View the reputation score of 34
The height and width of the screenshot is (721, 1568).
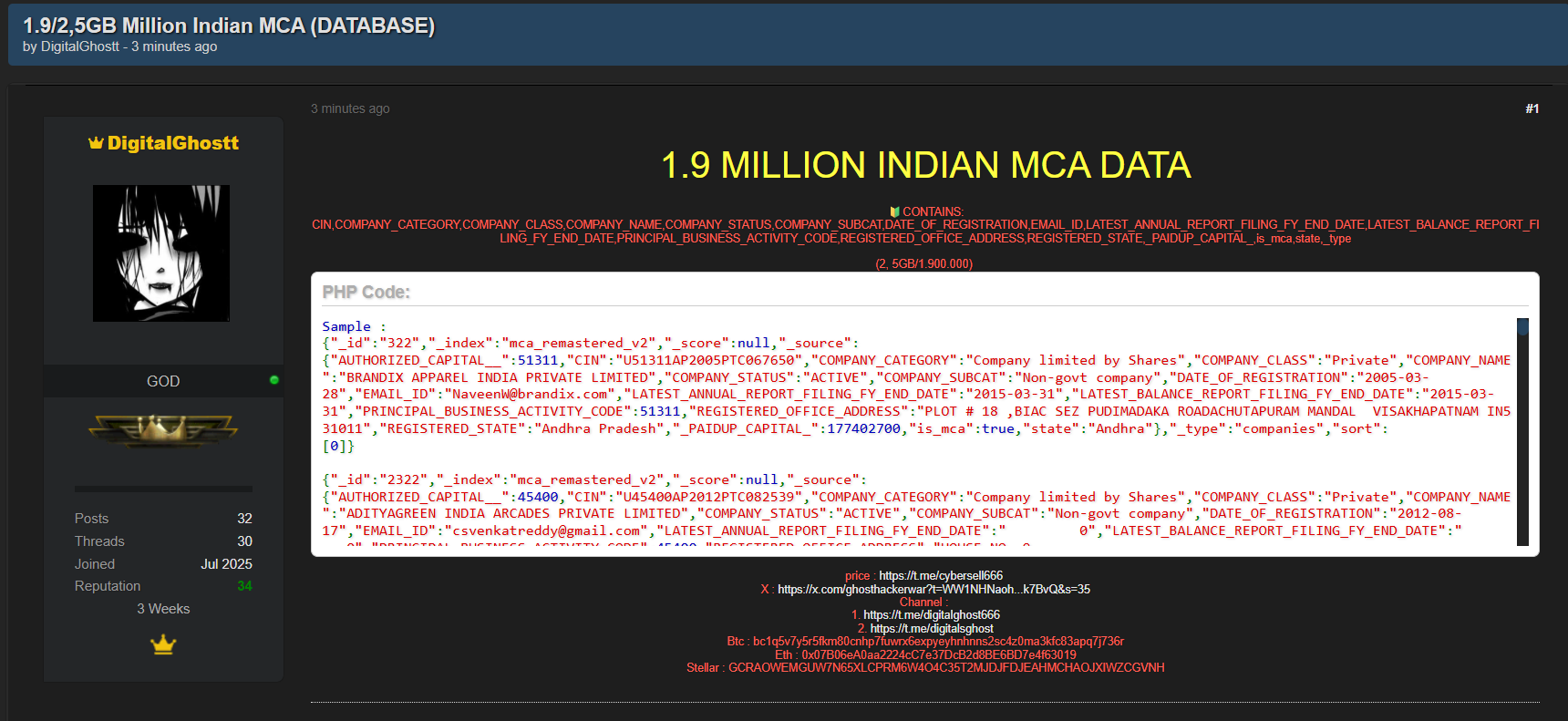coord(244,586)
